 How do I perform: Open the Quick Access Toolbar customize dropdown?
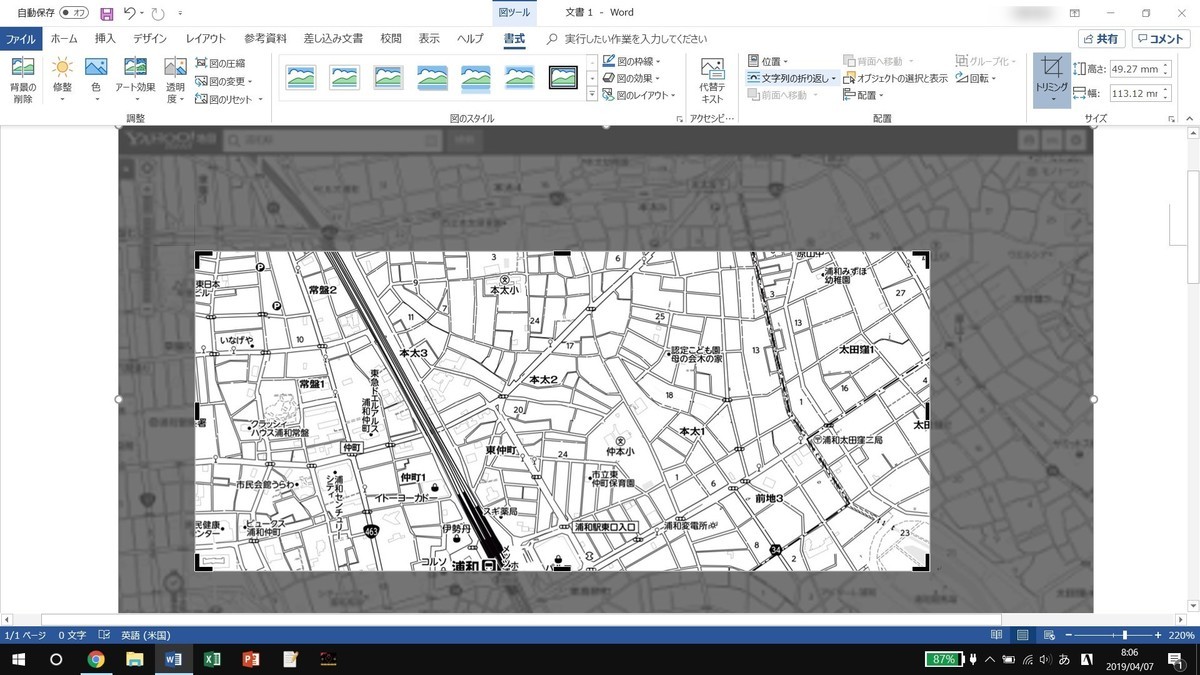[180, 14]
